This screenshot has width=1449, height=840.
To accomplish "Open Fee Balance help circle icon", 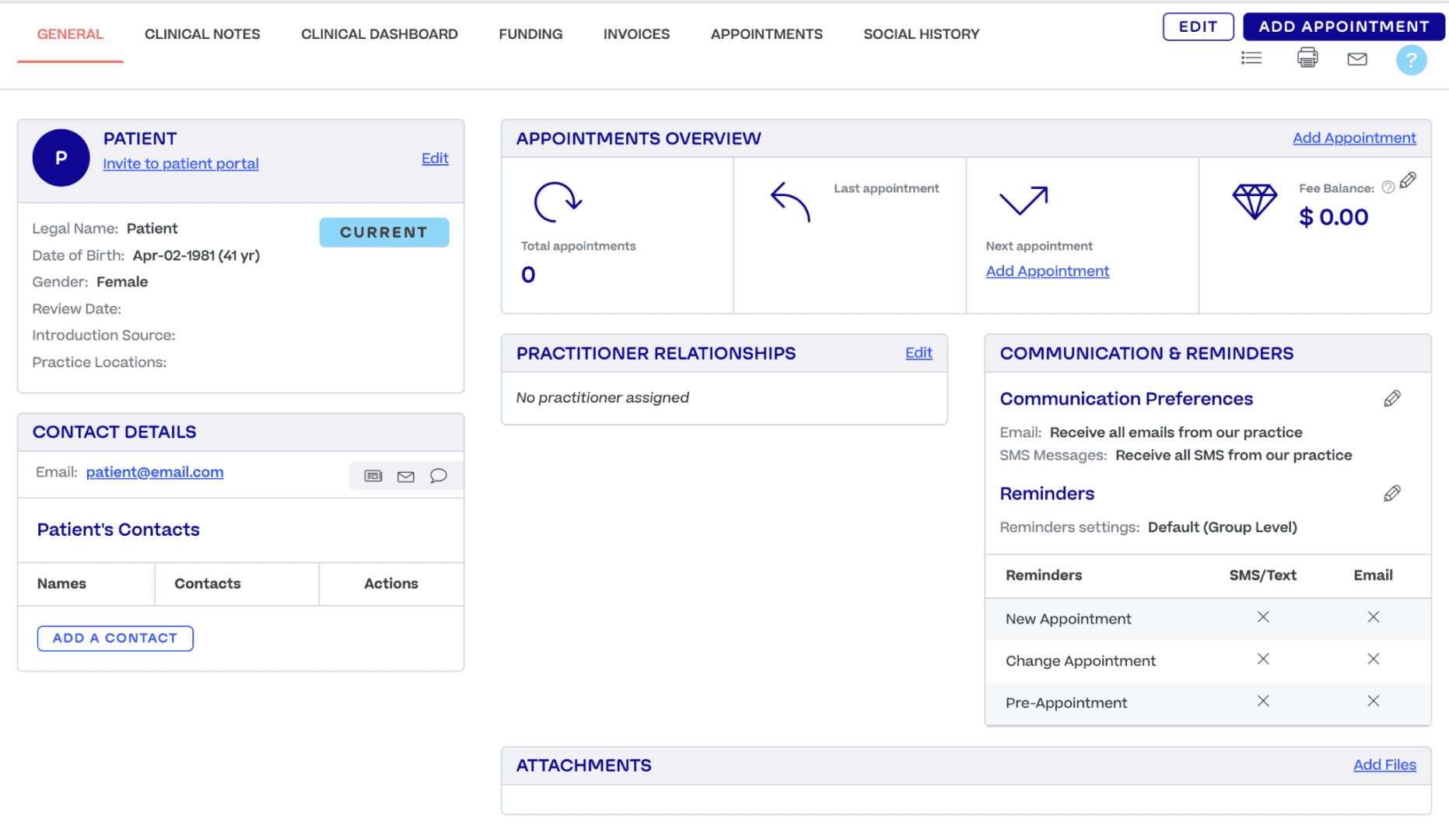I will click(x=1389, y=187).
